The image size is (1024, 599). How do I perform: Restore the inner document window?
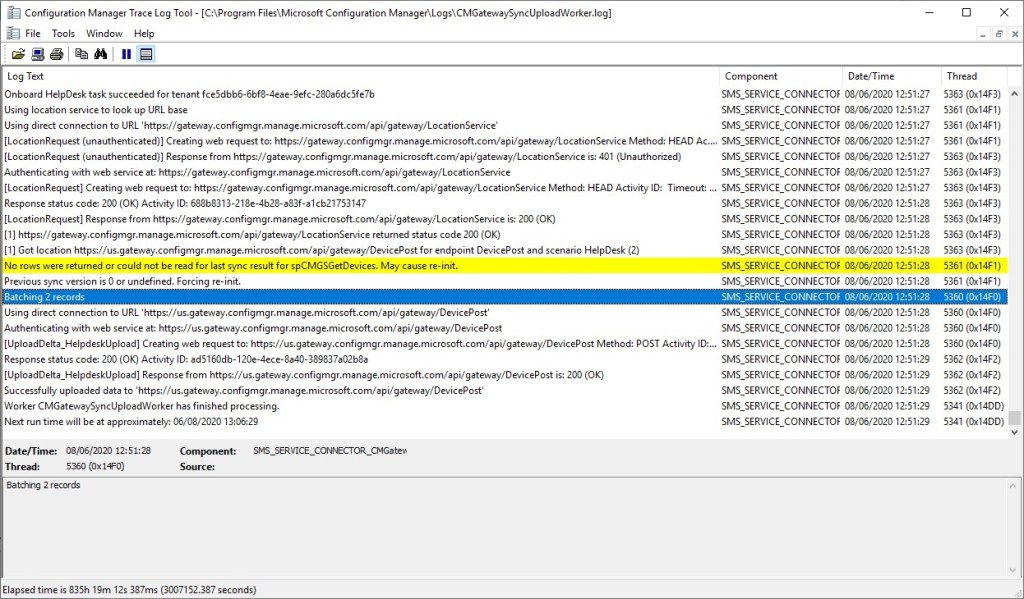point(998,33)
